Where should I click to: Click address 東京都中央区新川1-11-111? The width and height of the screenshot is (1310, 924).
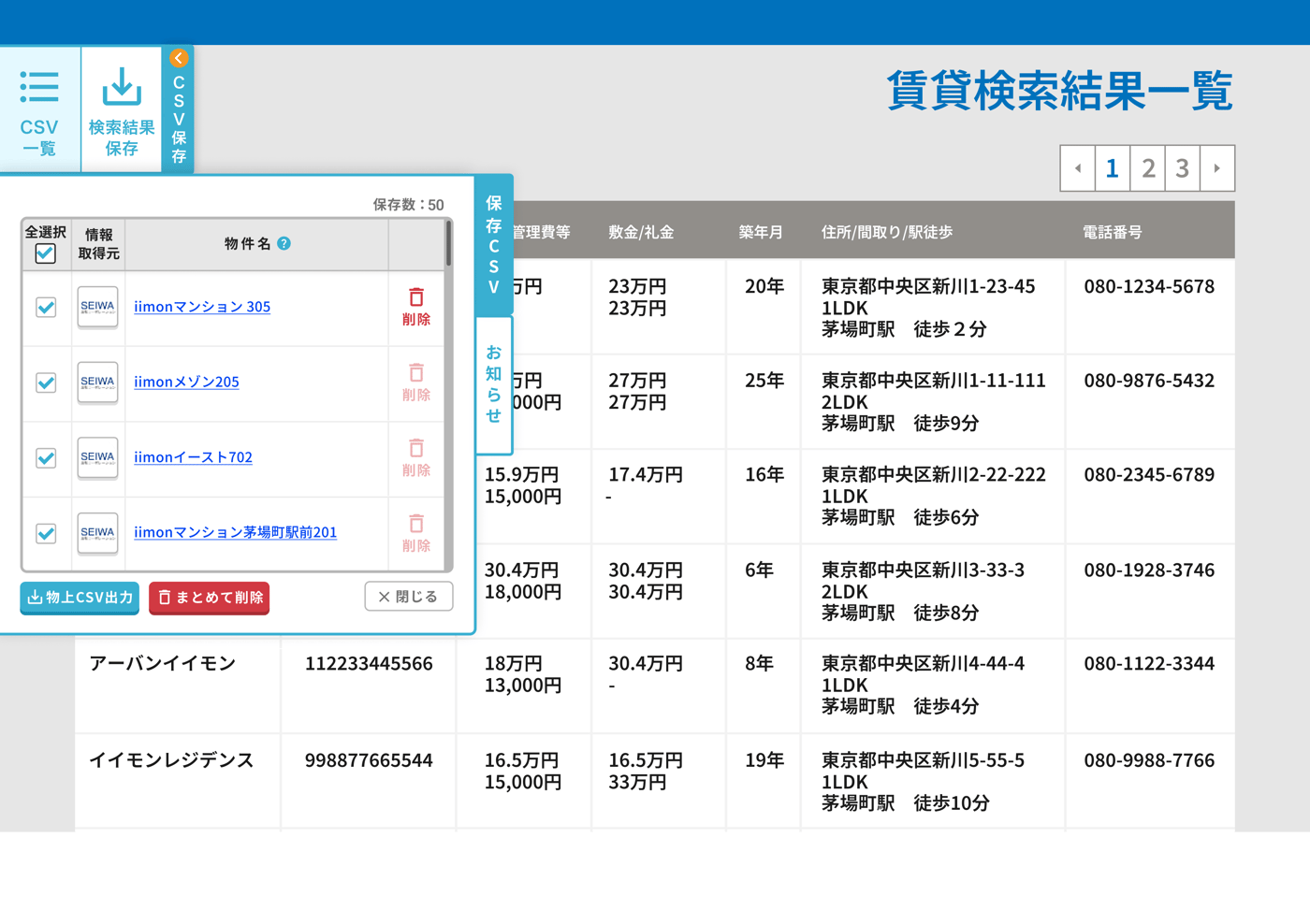[x=933, y=381]
